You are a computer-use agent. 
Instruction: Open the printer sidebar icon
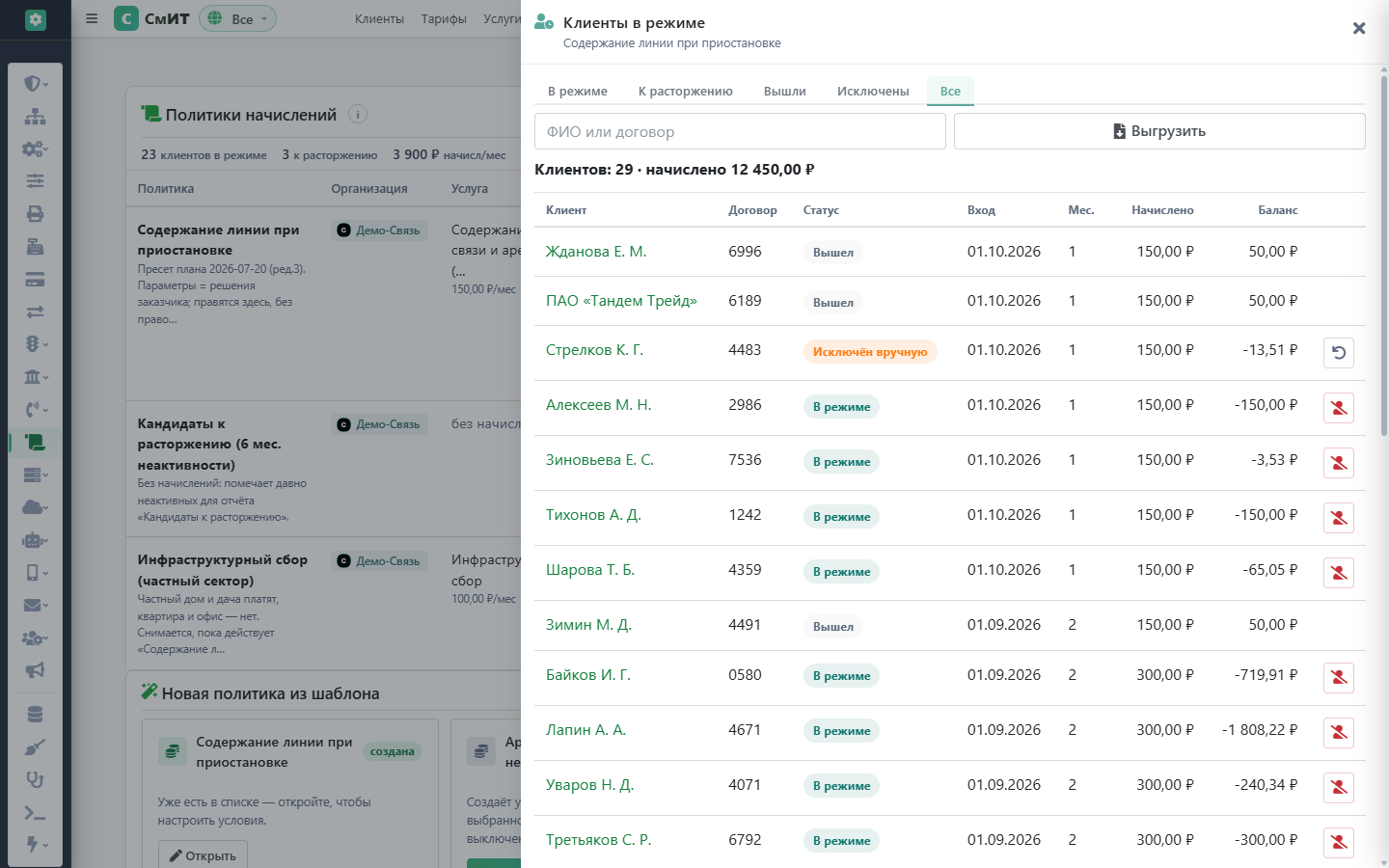pos(35,214)
